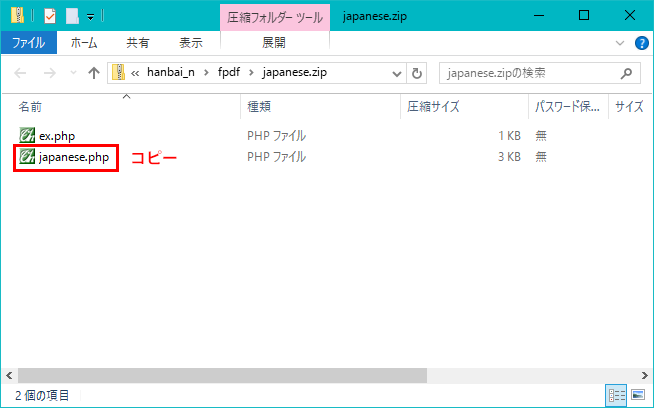Click the New Folder icon in title bar
This screenshot has width=654, height=408.
[72, 15]
